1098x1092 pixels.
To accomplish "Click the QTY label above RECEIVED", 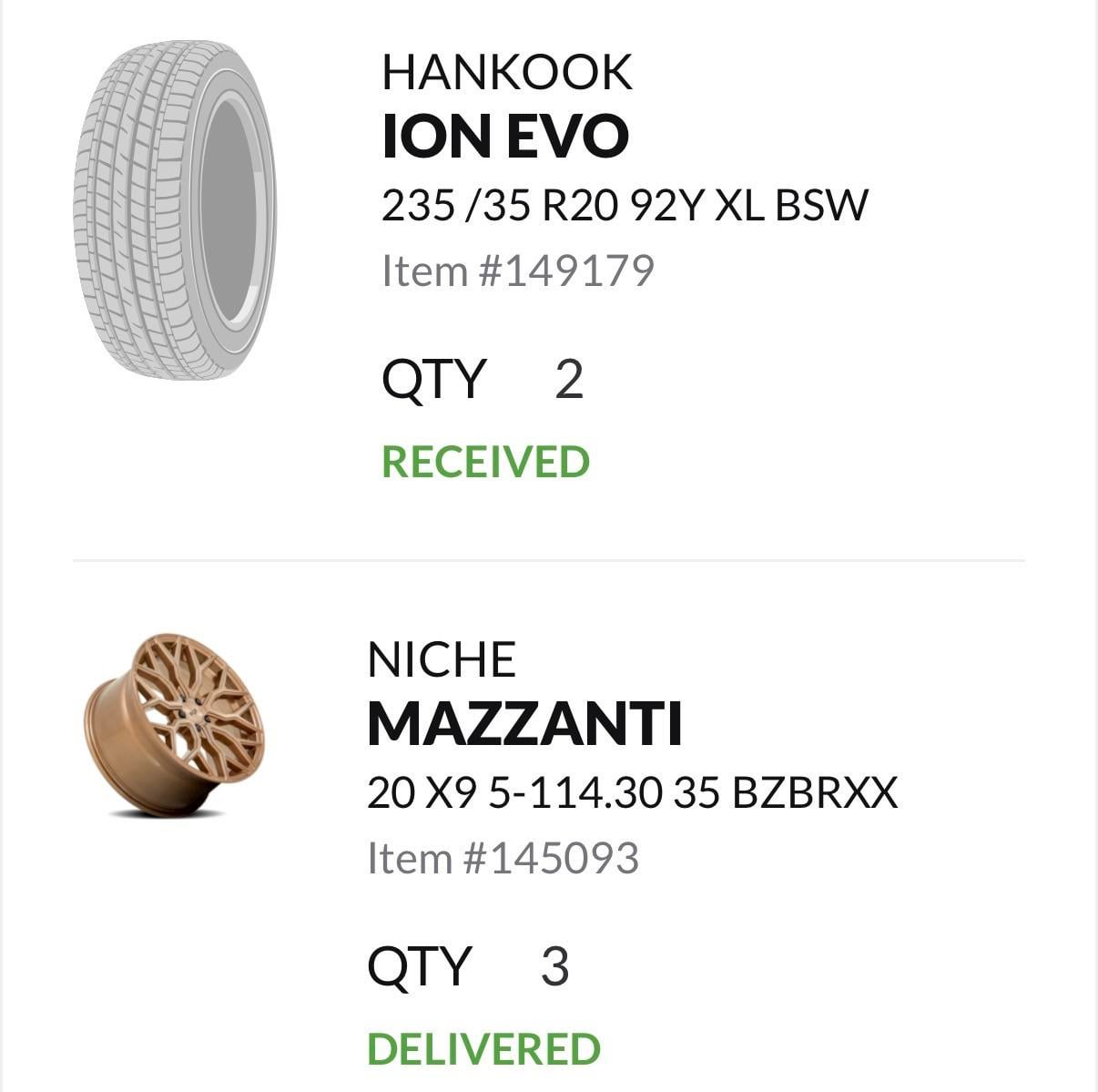I will [434, 379].
